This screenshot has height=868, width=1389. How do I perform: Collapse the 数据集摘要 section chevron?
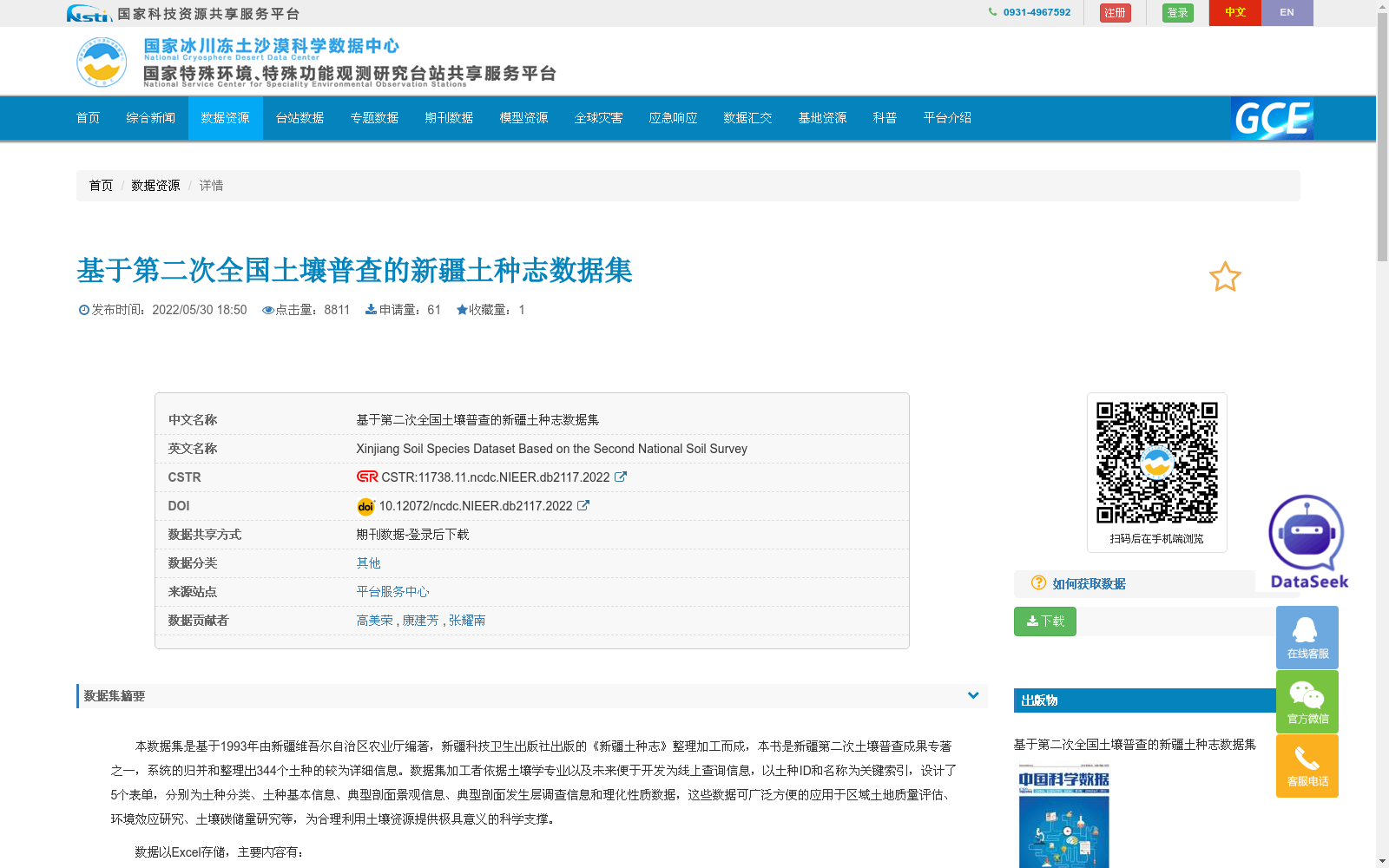[973, 695]
